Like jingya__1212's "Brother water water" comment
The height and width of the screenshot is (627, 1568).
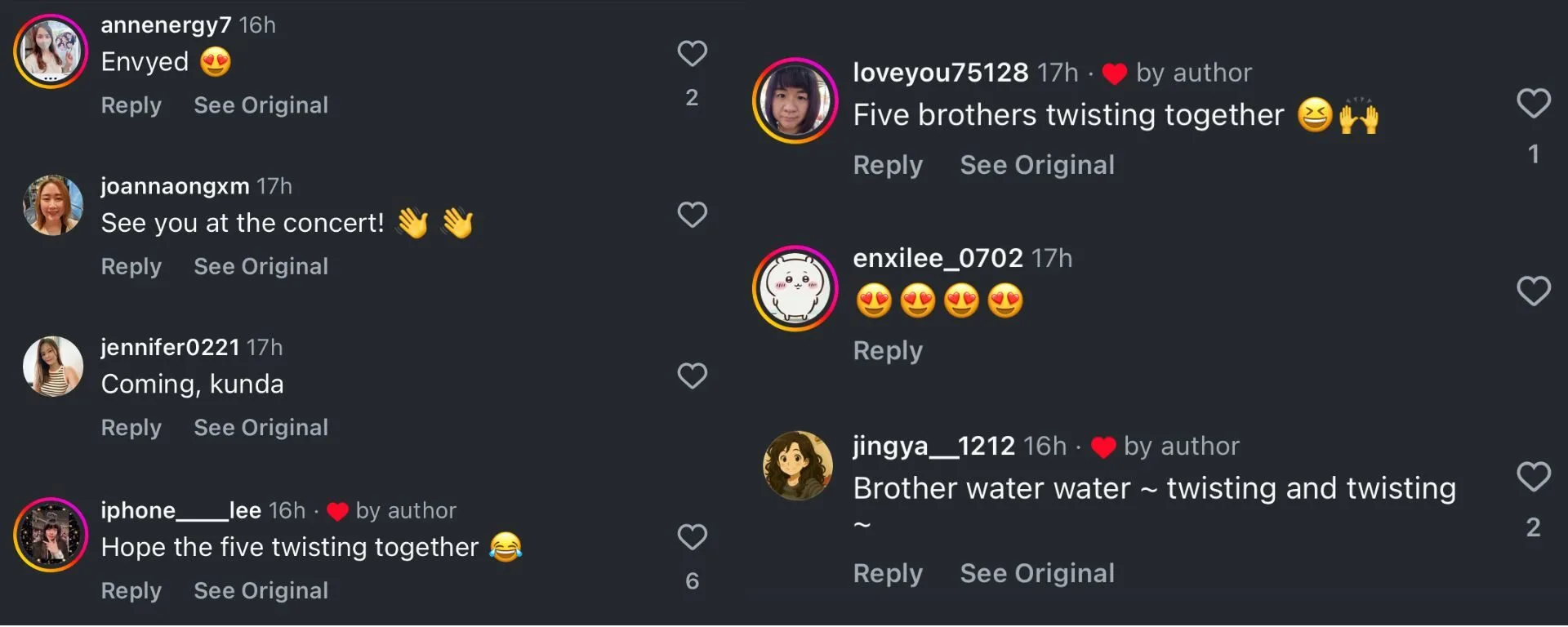click(1533, 476)
